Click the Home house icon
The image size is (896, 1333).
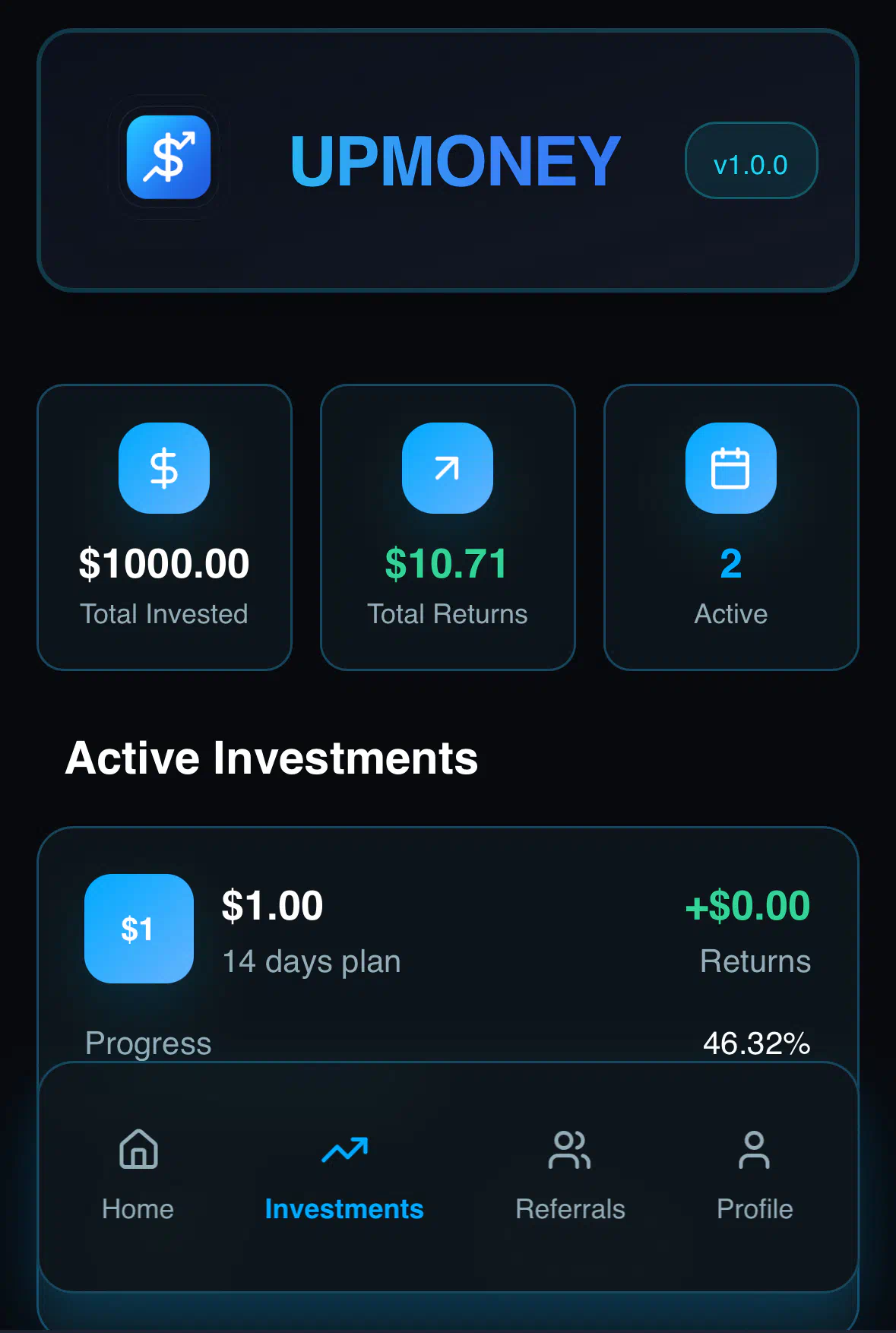(138, 1148)
